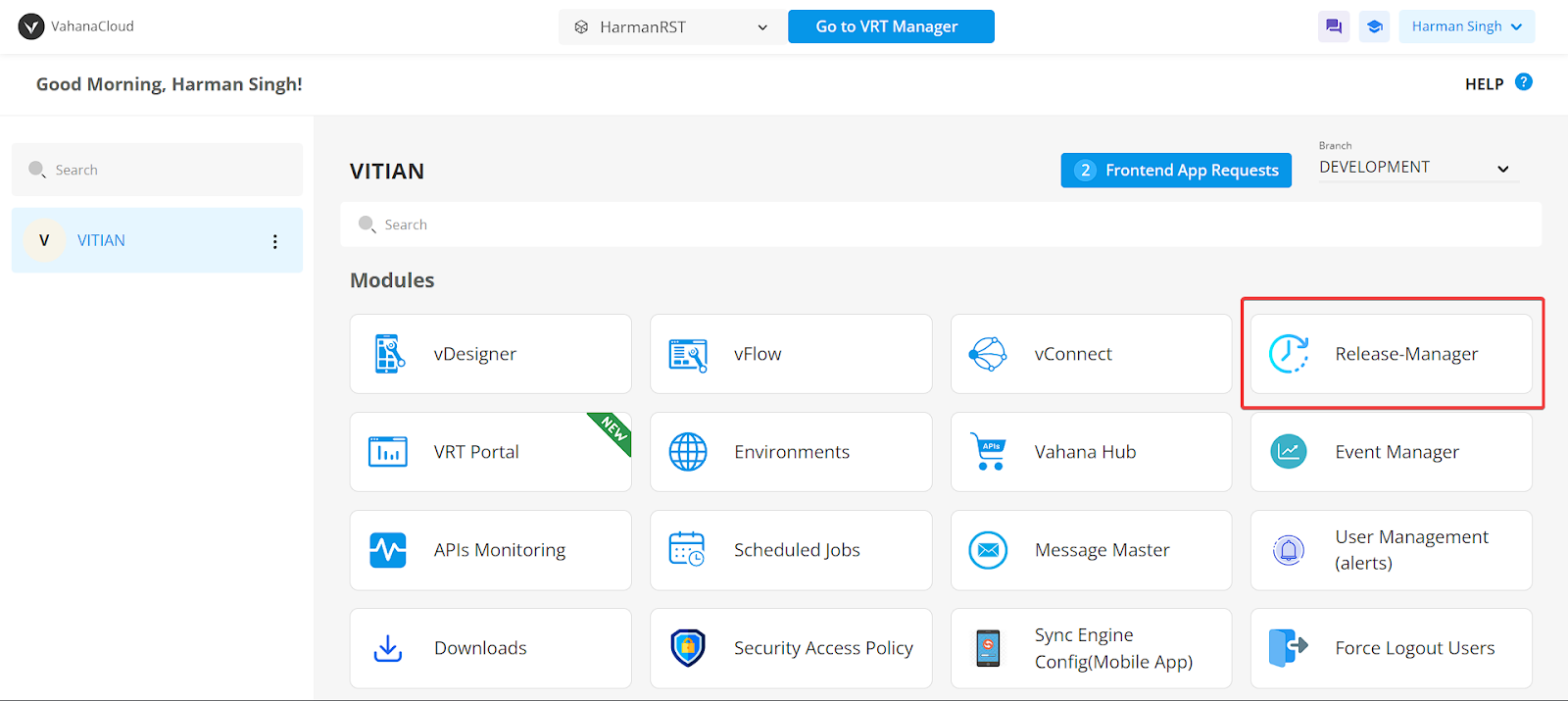The height and width of the screenshot is (701, 1568).
Task: Click the User Management bell icon
Action: (x=1289, y=550)
